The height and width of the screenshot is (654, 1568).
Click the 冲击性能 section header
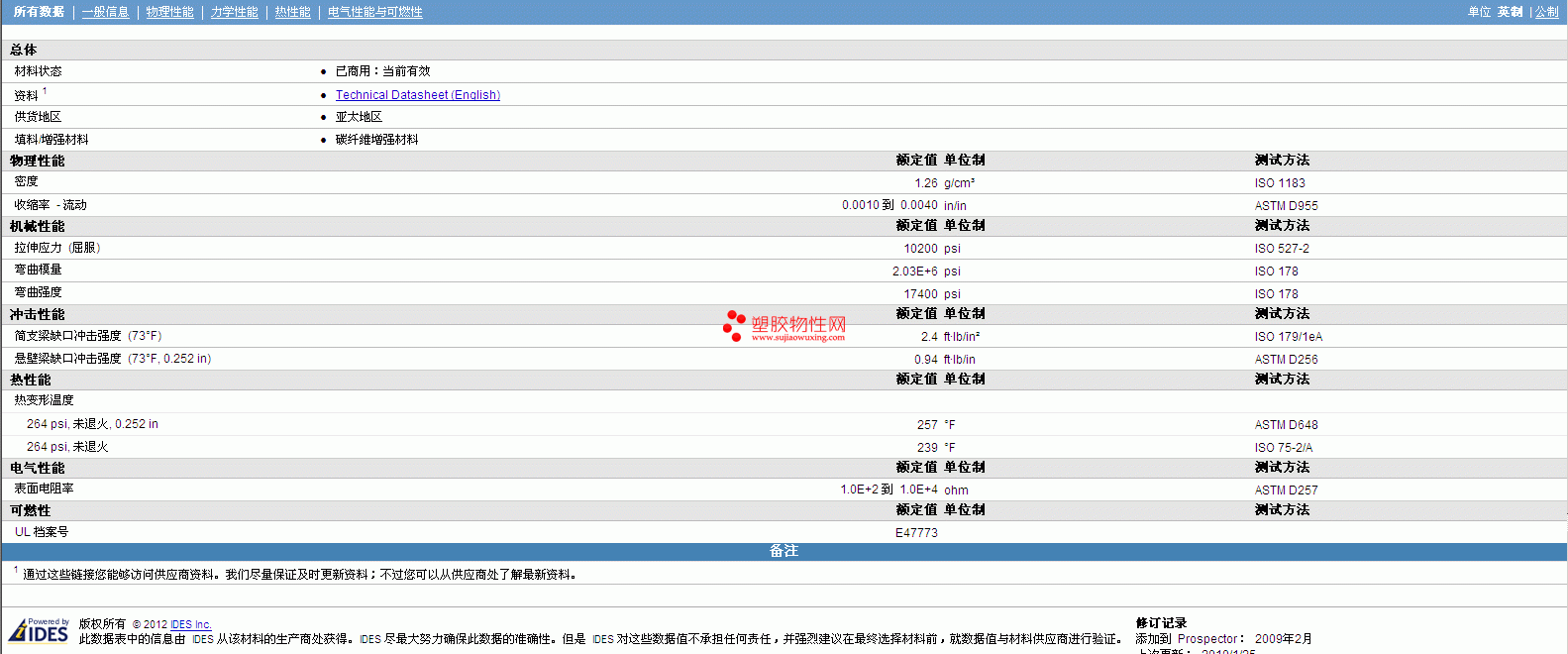click(38, 314)
